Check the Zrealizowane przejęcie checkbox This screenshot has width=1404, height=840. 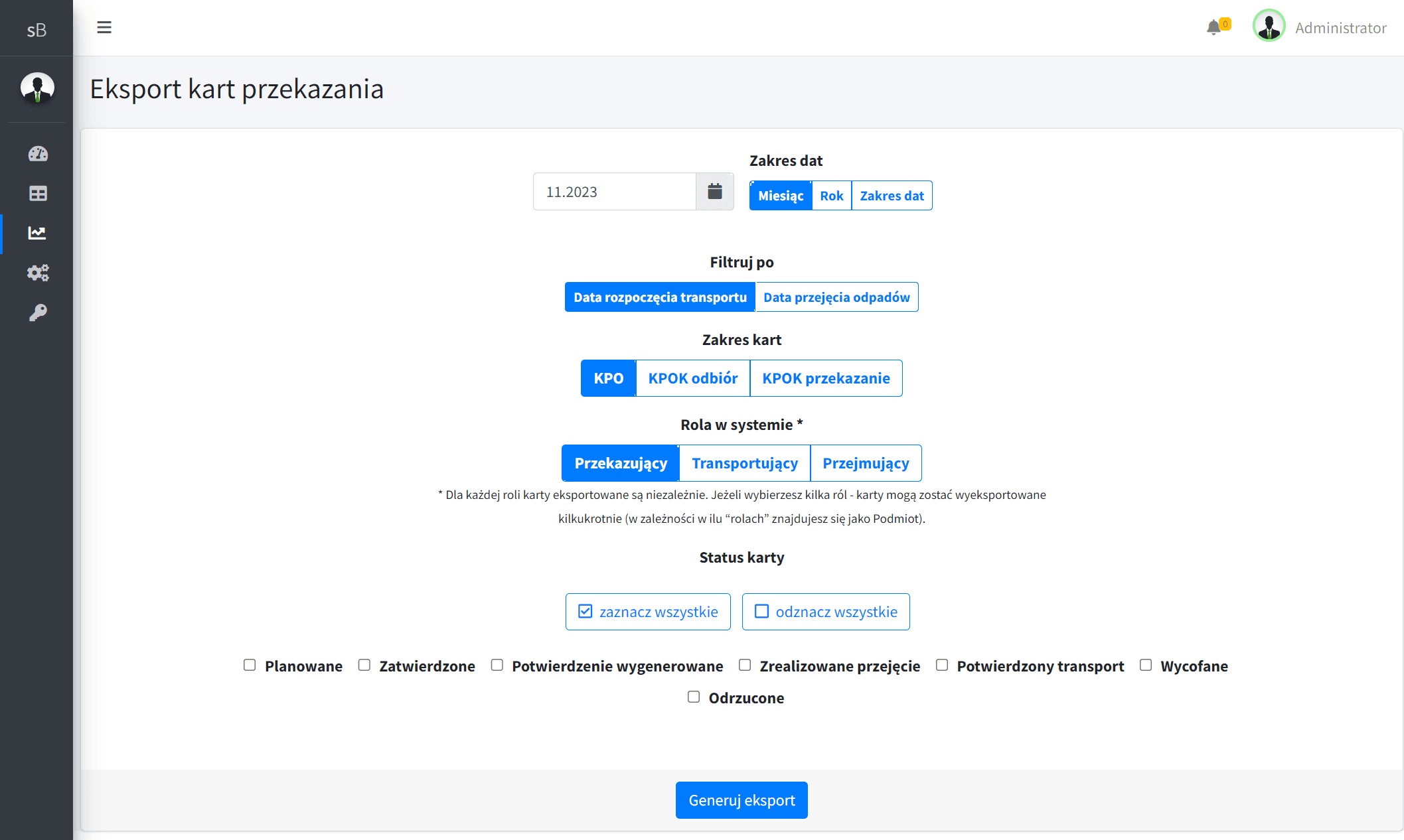(745, 665)
